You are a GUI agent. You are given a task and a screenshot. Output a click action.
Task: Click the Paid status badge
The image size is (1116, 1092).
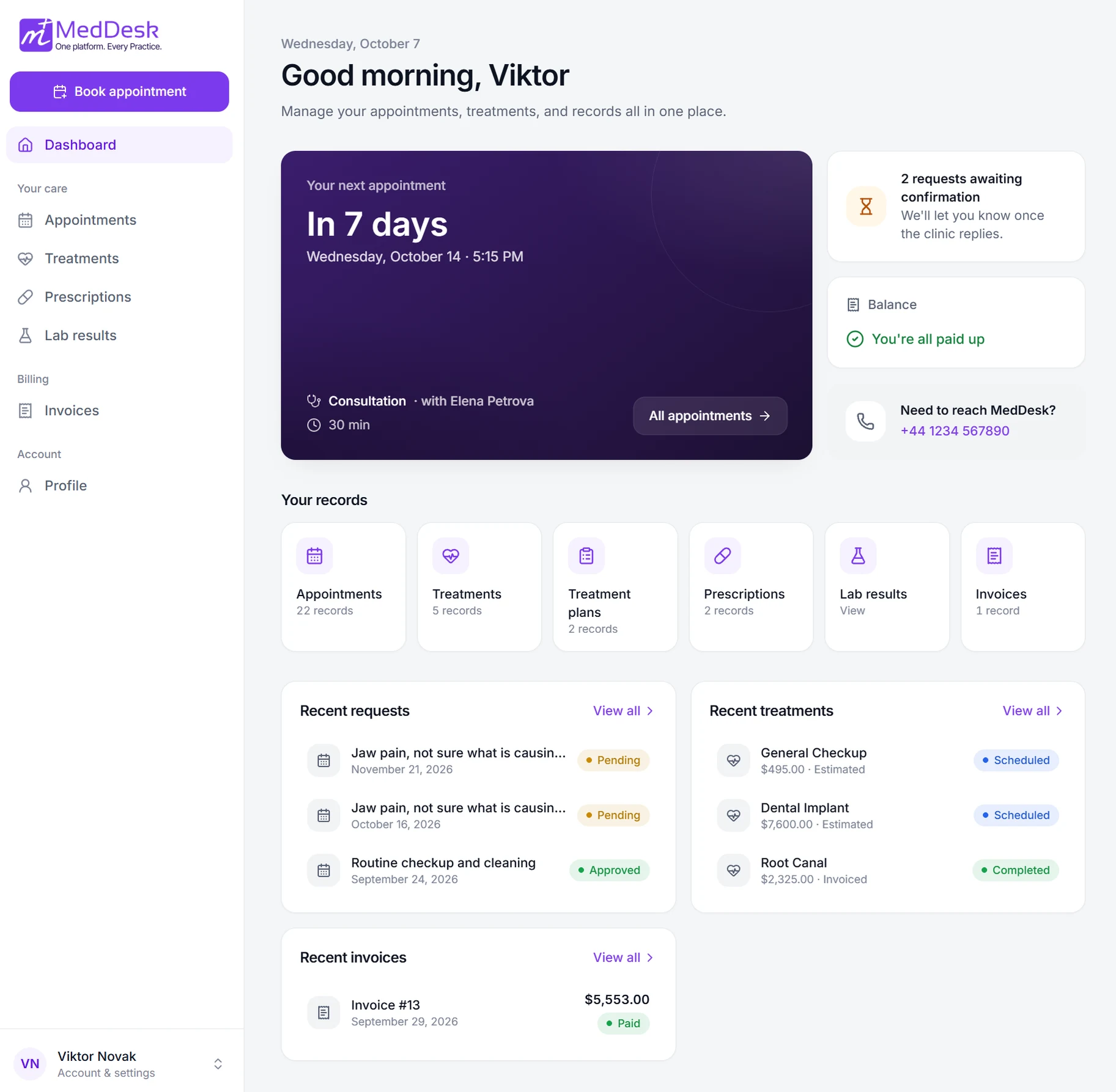pos(623,1024)
